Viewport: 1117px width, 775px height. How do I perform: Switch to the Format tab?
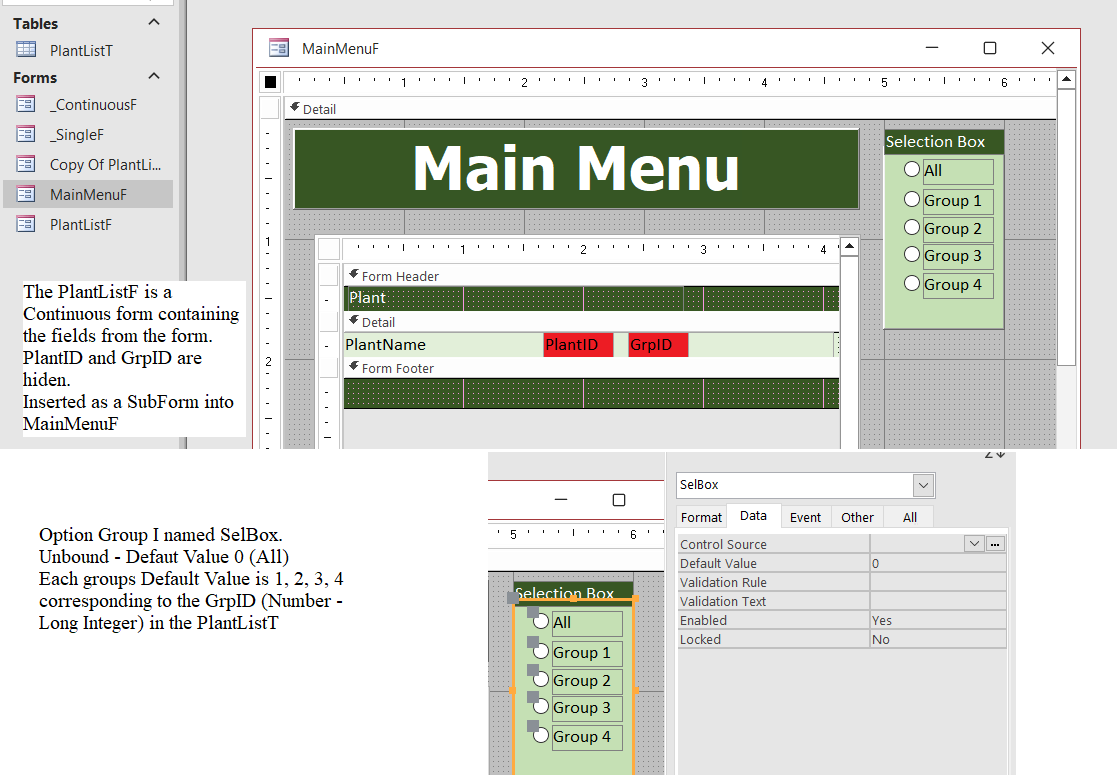click(701, 517)
